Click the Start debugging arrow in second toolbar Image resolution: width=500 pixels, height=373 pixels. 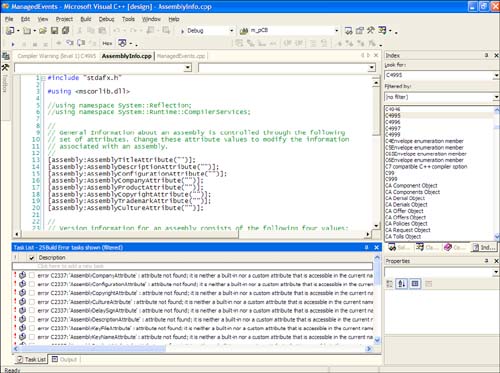pos(13,44)
